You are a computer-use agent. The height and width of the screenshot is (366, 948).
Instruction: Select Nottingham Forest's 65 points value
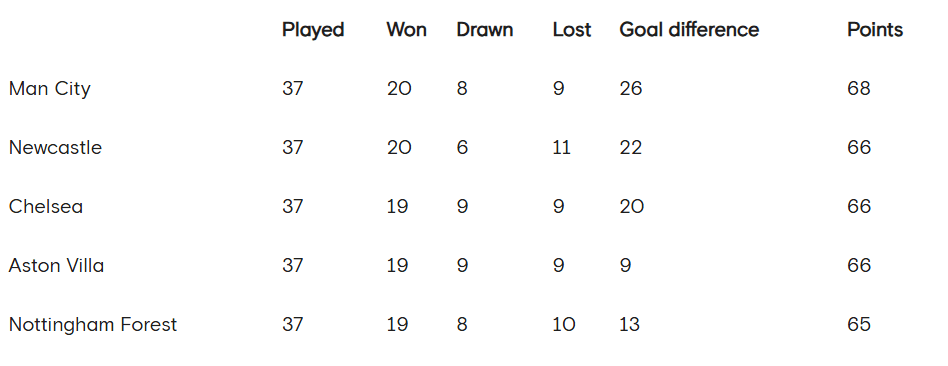click(x=859, y=325)
